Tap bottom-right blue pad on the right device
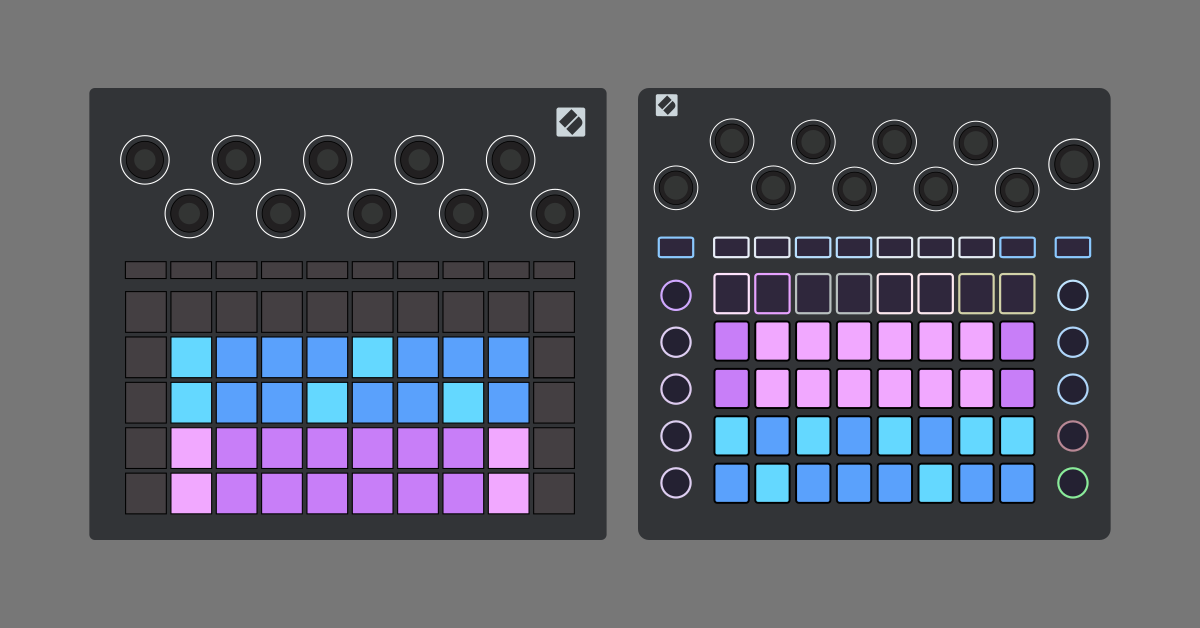 coord(1017,483)
